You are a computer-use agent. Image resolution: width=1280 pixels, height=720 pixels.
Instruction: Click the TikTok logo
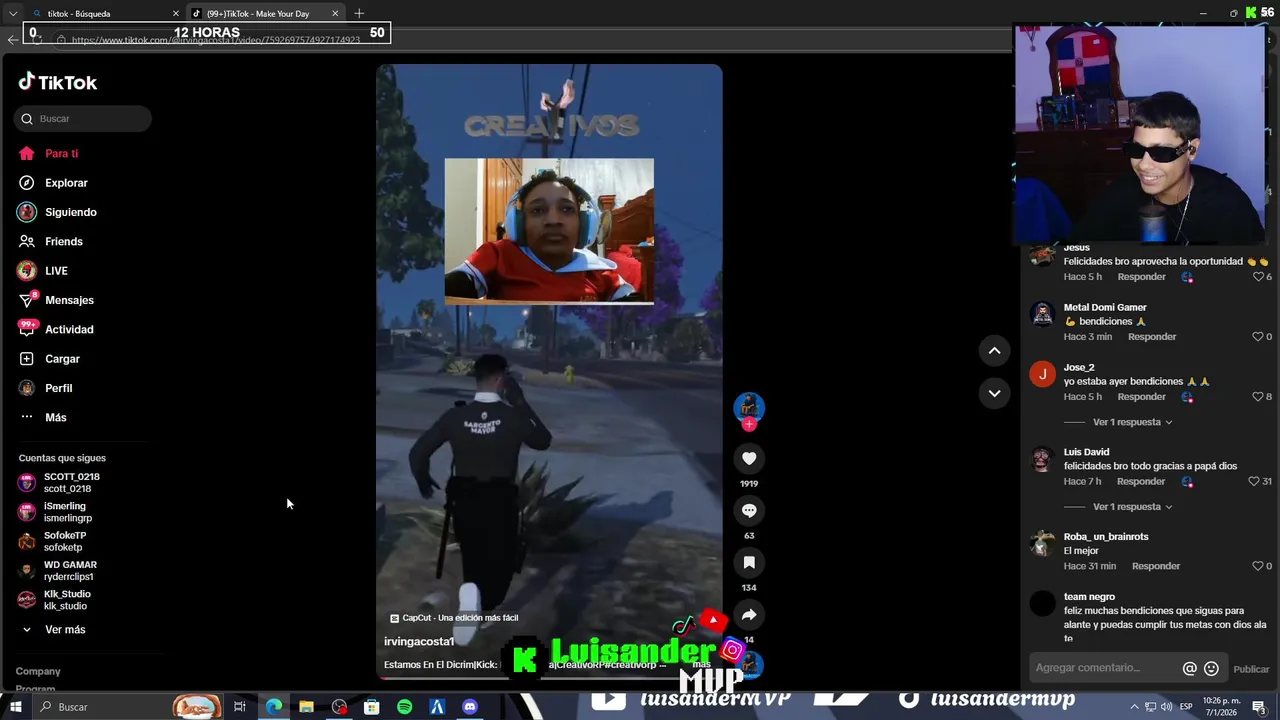57,82
